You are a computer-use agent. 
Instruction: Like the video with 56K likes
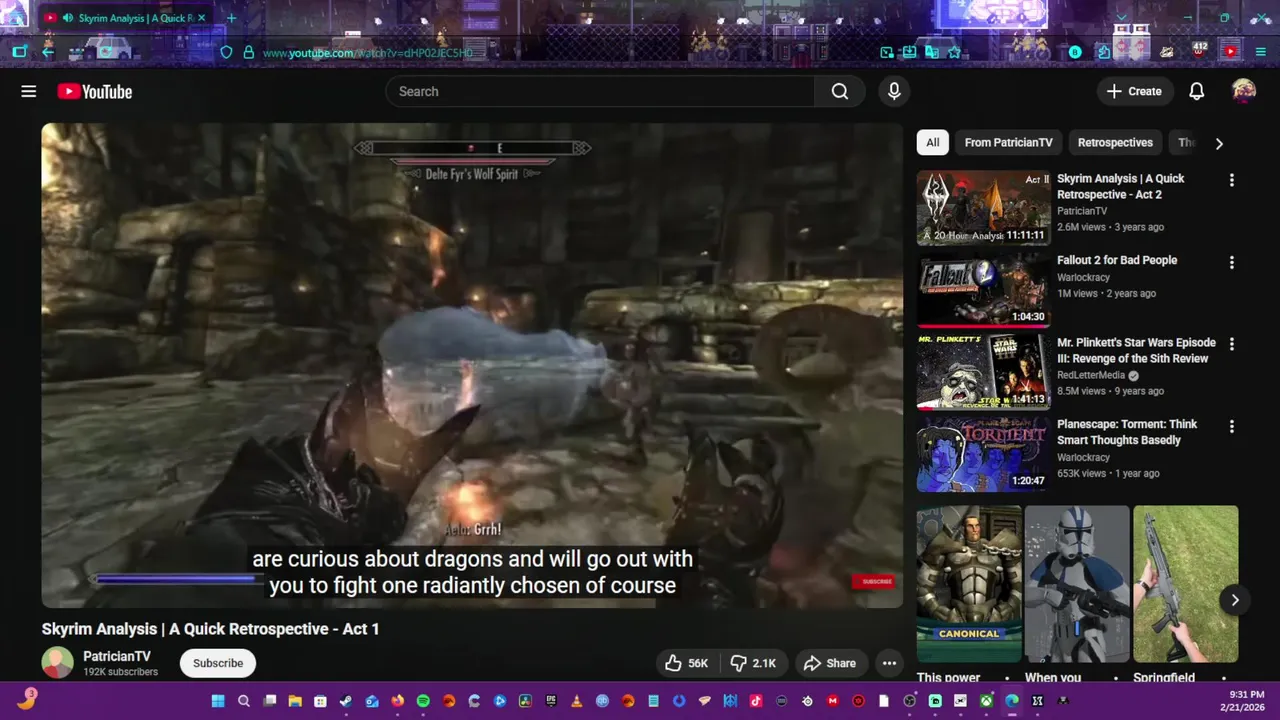click(x=686, y=663)
